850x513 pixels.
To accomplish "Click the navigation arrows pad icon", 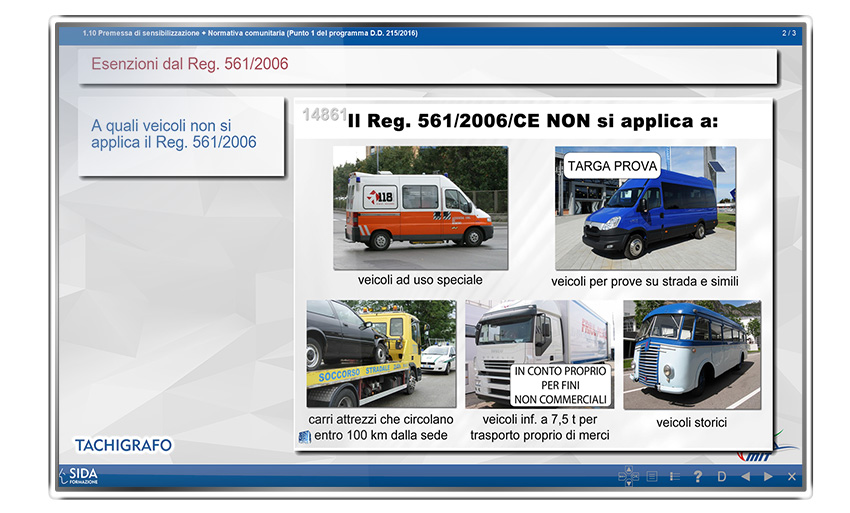I will point(628,477).
